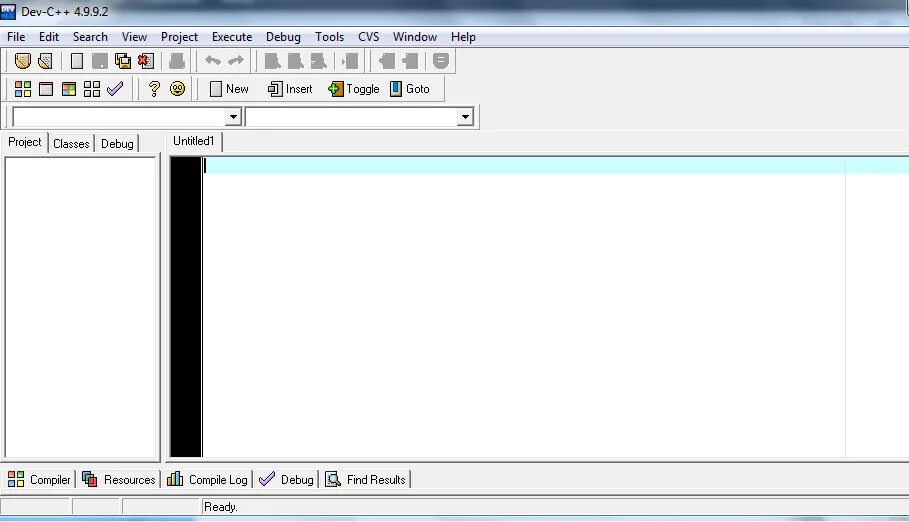Click the greyed-out Replace icon
The height and width of the screenshot is (522, 909).
click(x=296, y=60)
